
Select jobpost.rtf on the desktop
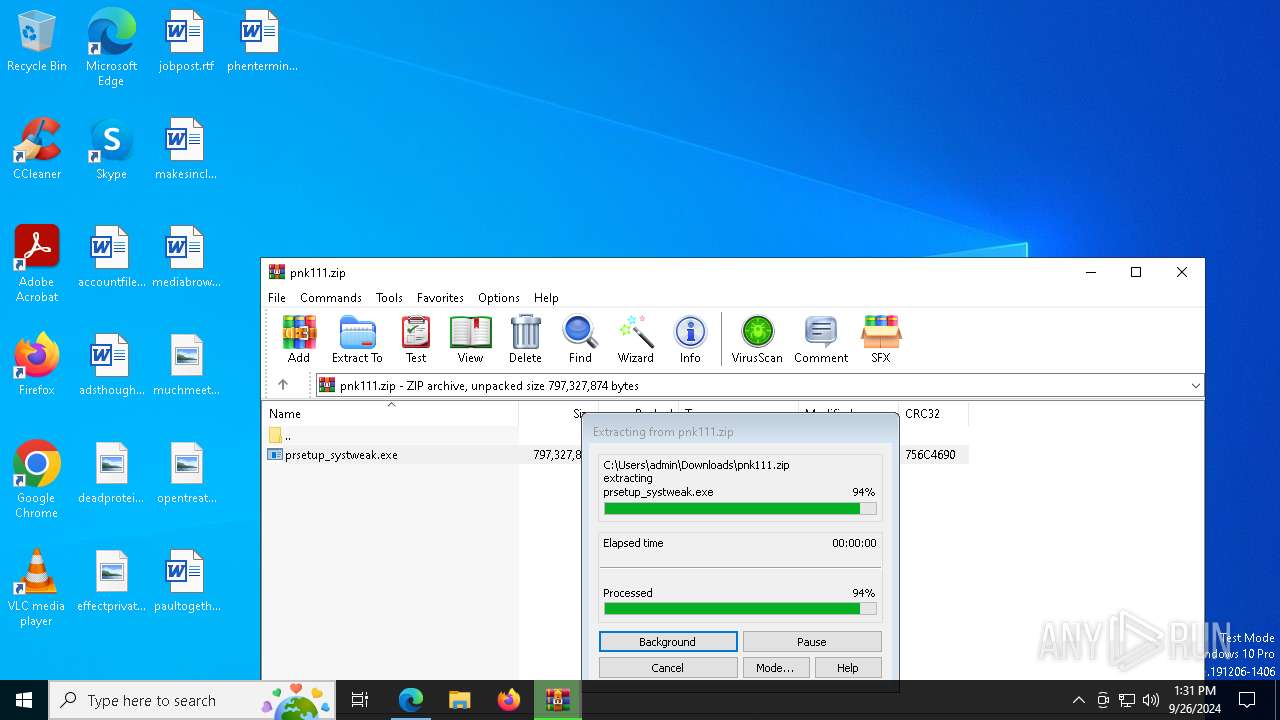click(186, 42)
